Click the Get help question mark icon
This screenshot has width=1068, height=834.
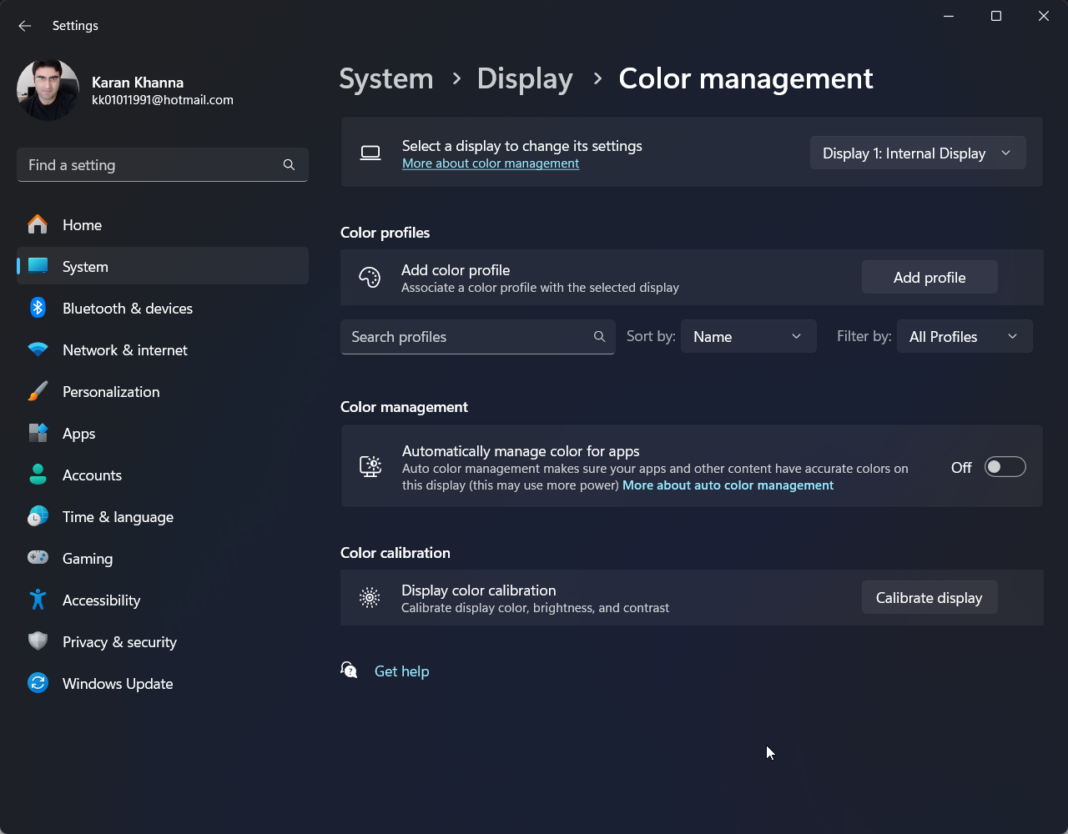(x=349, y=670)
